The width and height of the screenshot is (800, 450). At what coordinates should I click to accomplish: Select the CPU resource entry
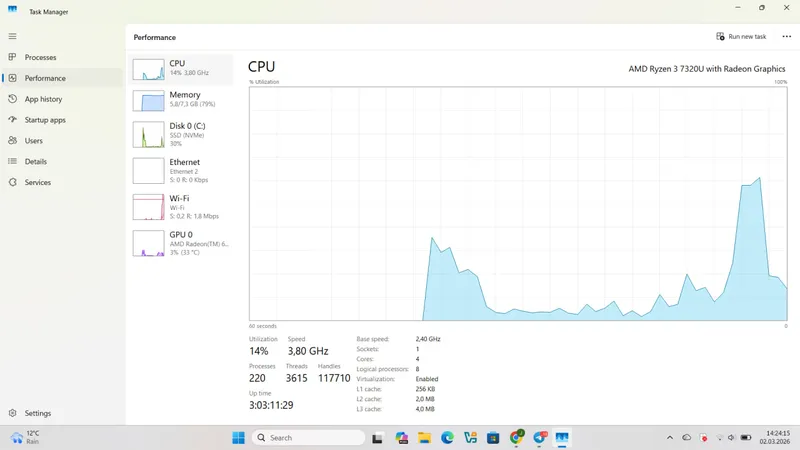(181, 69)
